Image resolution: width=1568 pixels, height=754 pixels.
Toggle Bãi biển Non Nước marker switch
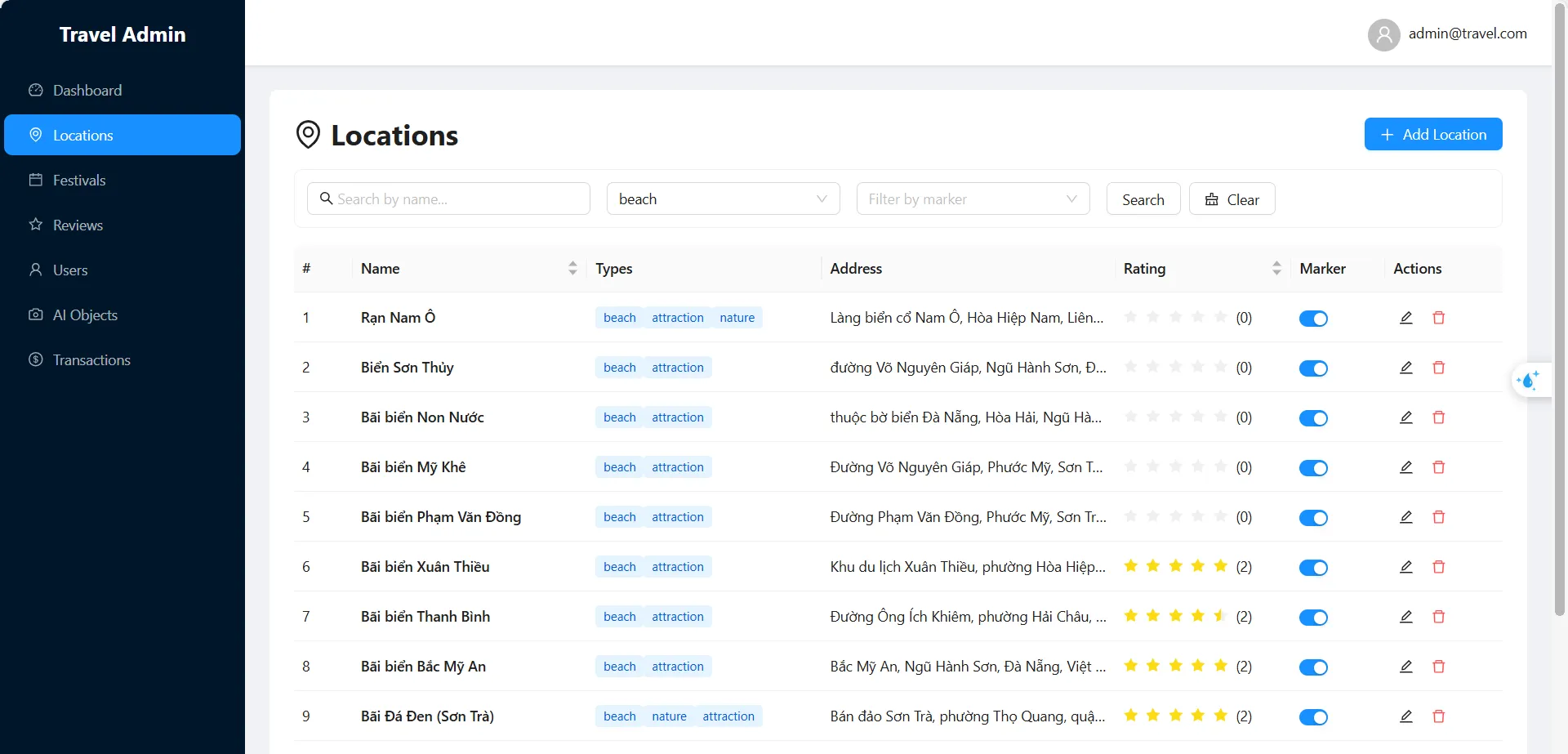coord(1313,418)
